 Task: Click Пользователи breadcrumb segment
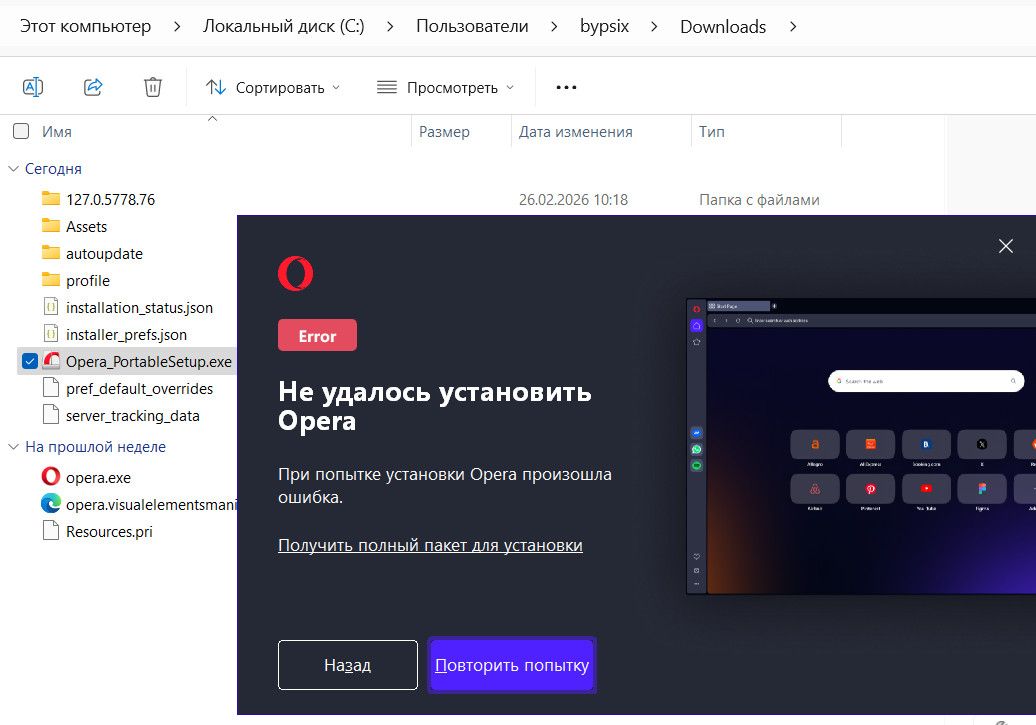pyautogui.click(x=472, y=26)
